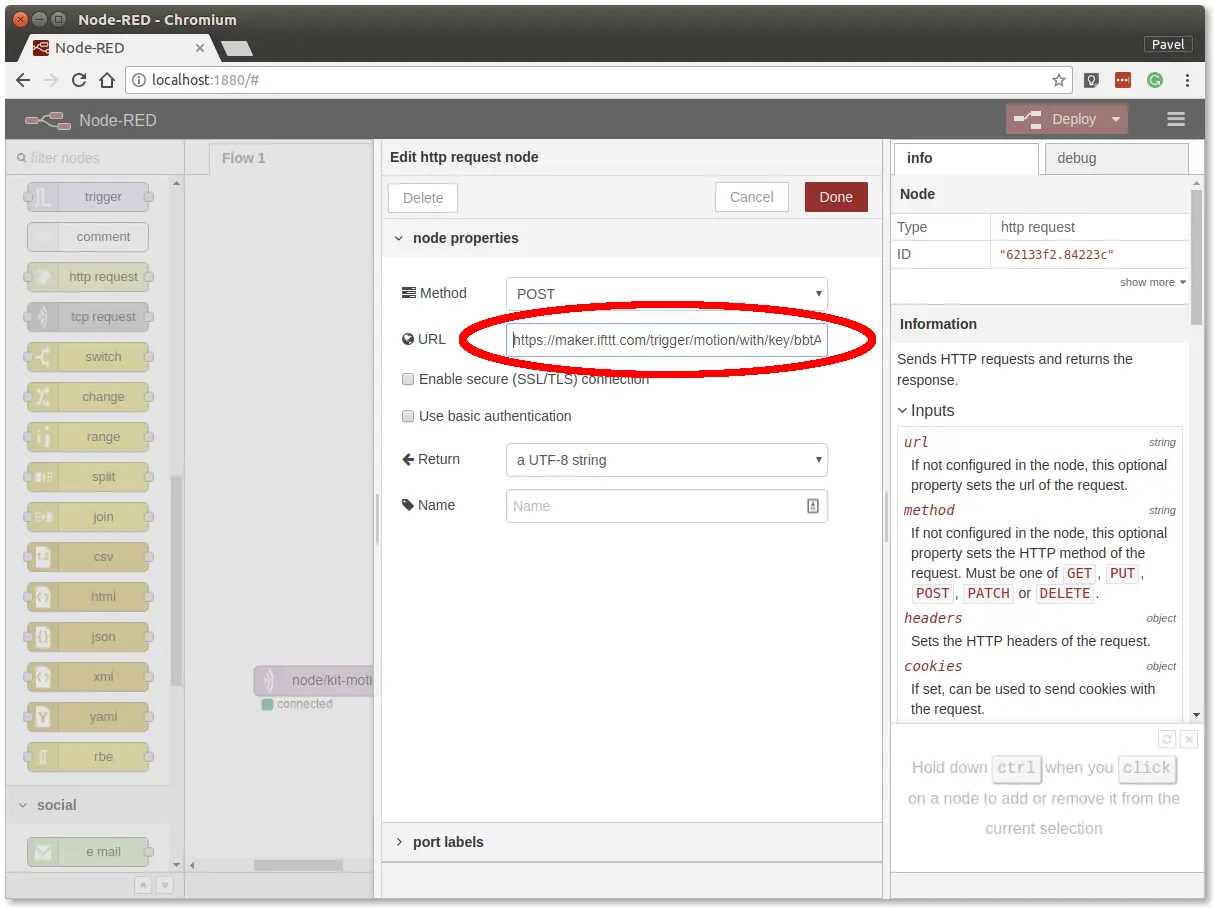
Task: Select the trigger node in palette
Action: [88, 197]
